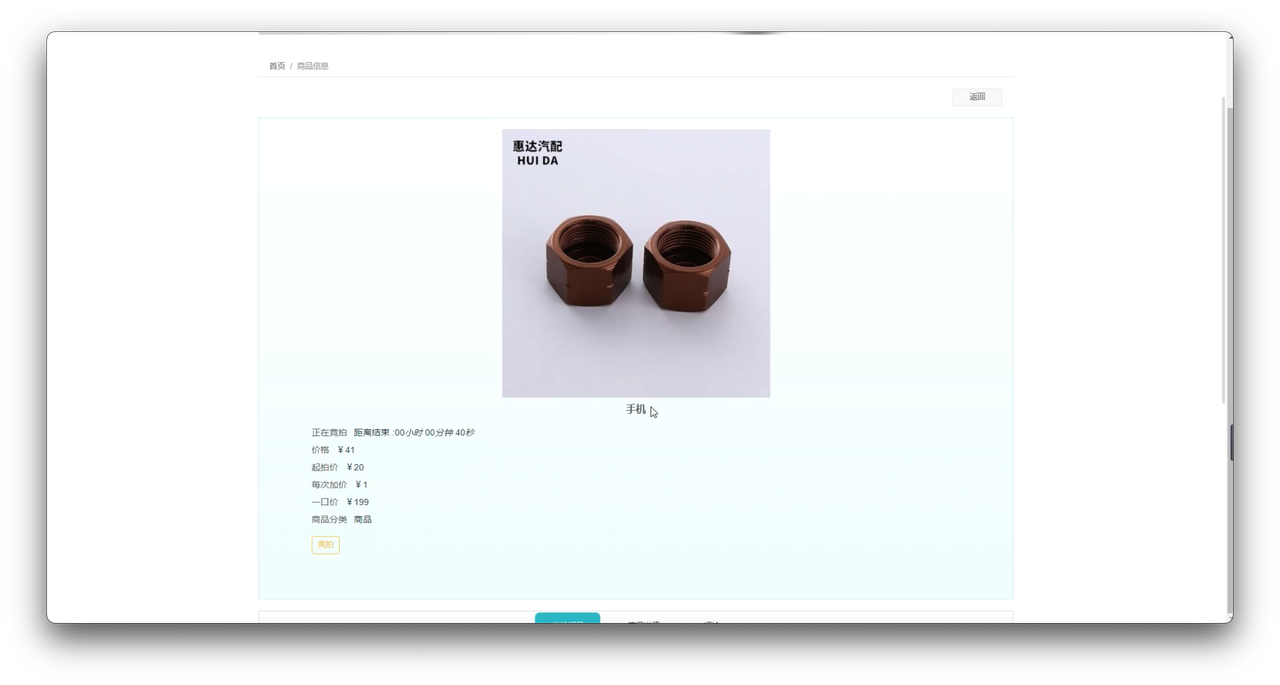Click the 返回 (back) button
Screen dimensions: 1280x685
click(x=976, y=96)
